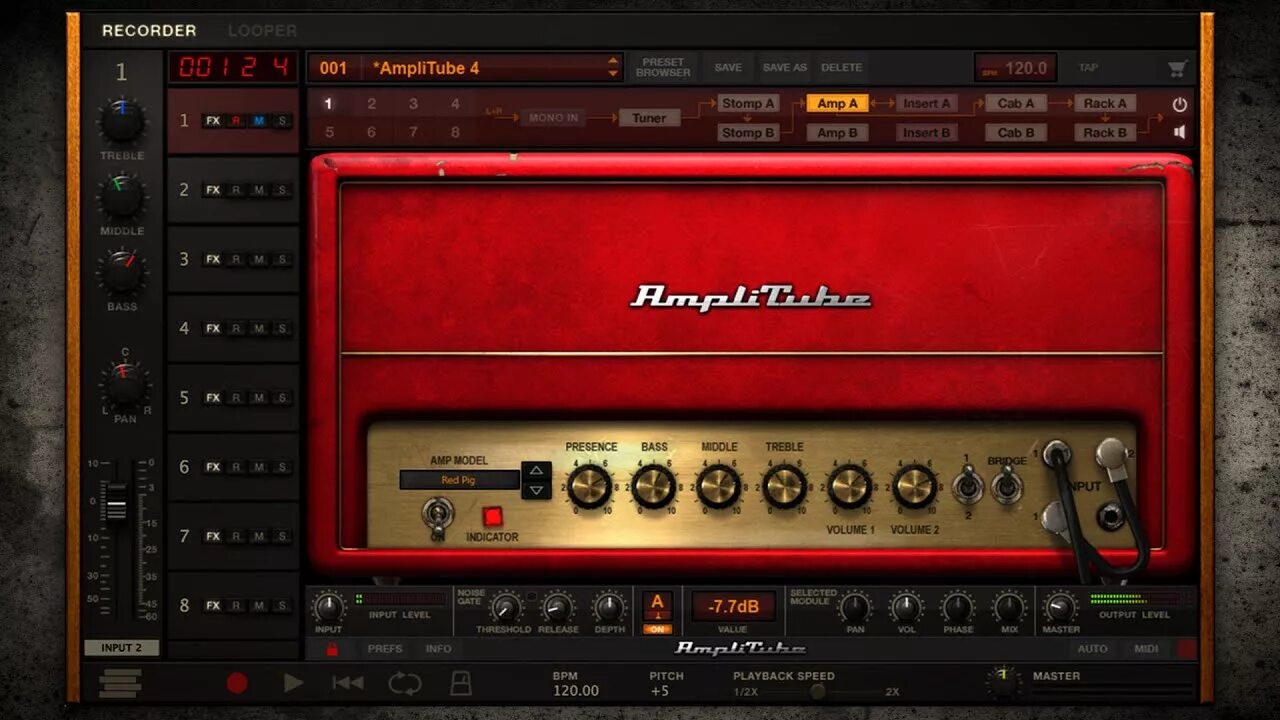Start playback with the play button
This screenshot has width=1280, height=720.
click(293, 683)
